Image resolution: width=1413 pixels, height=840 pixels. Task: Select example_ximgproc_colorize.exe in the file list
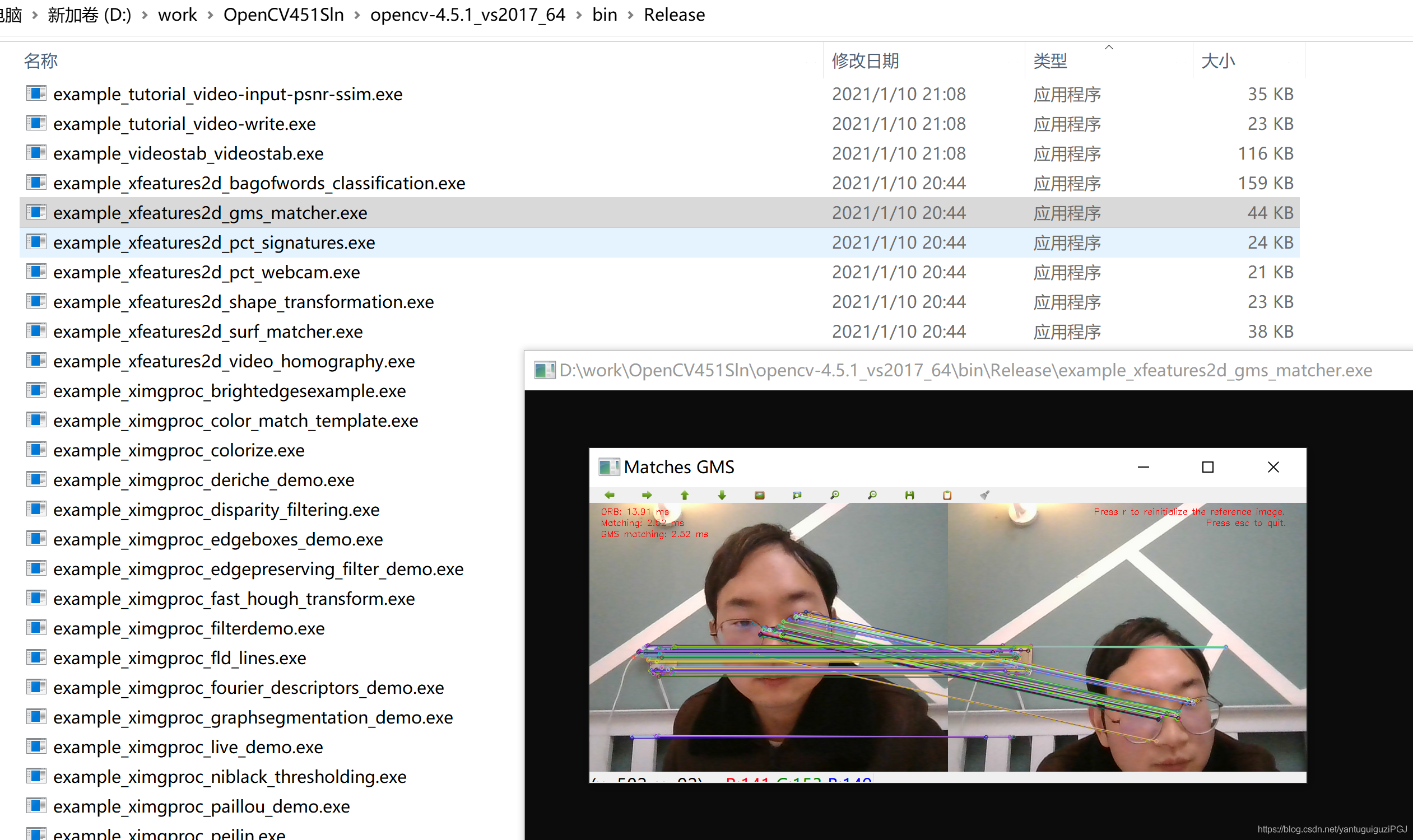pos(178,450)
